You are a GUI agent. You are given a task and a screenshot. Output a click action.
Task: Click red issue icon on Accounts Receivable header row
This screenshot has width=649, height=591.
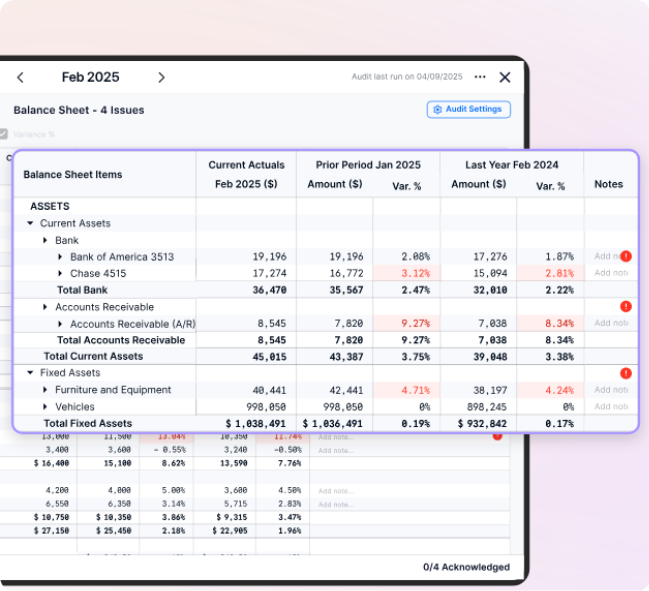[x=625, y=307]
